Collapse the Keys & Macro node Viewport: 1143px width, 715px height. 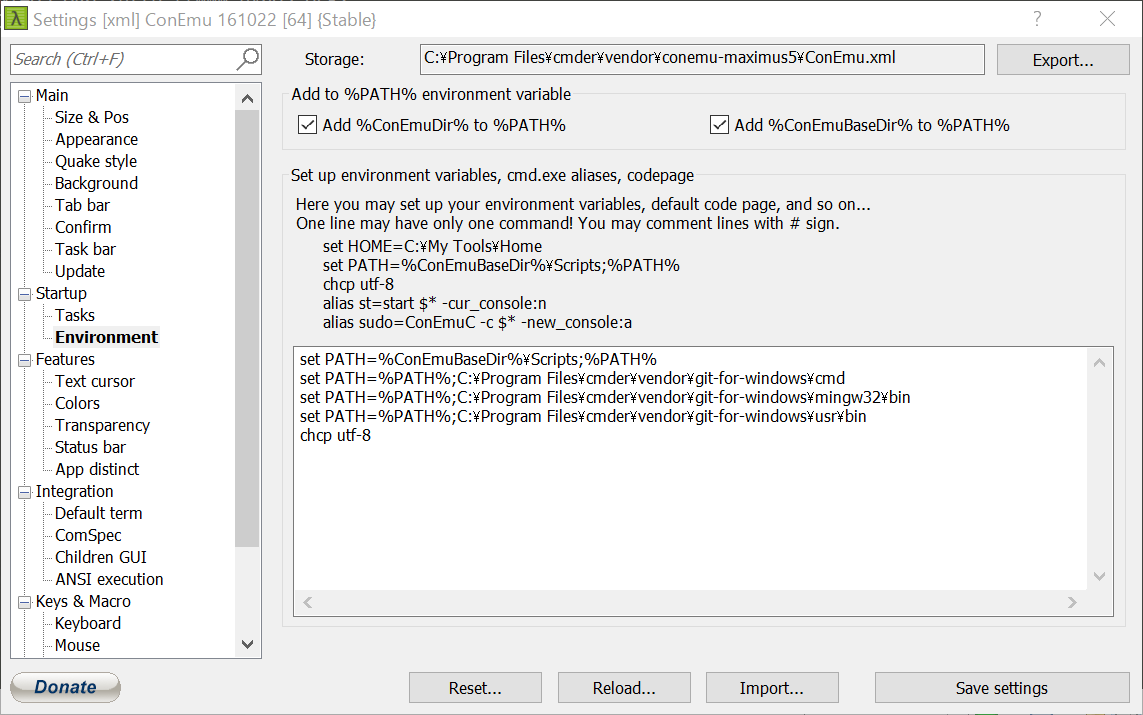pyautogui.click(x=25, y=602)
